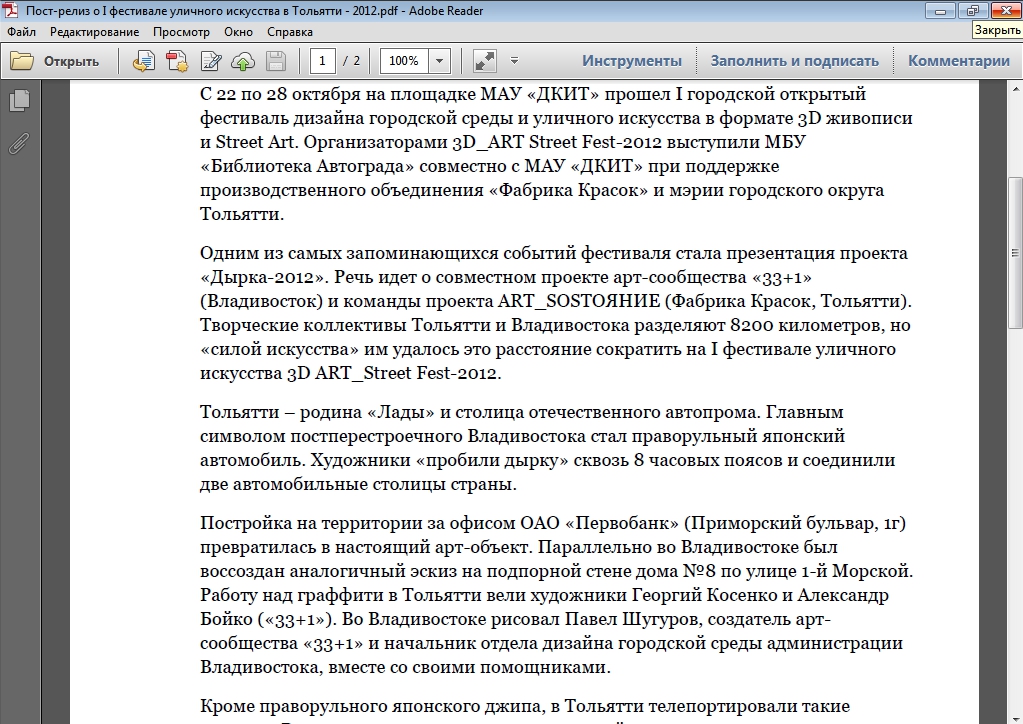Image resolution: width=1023 pixels, height=724 pixels.
Task: Open the Справка menu
Action: click(x=290, y=32)
